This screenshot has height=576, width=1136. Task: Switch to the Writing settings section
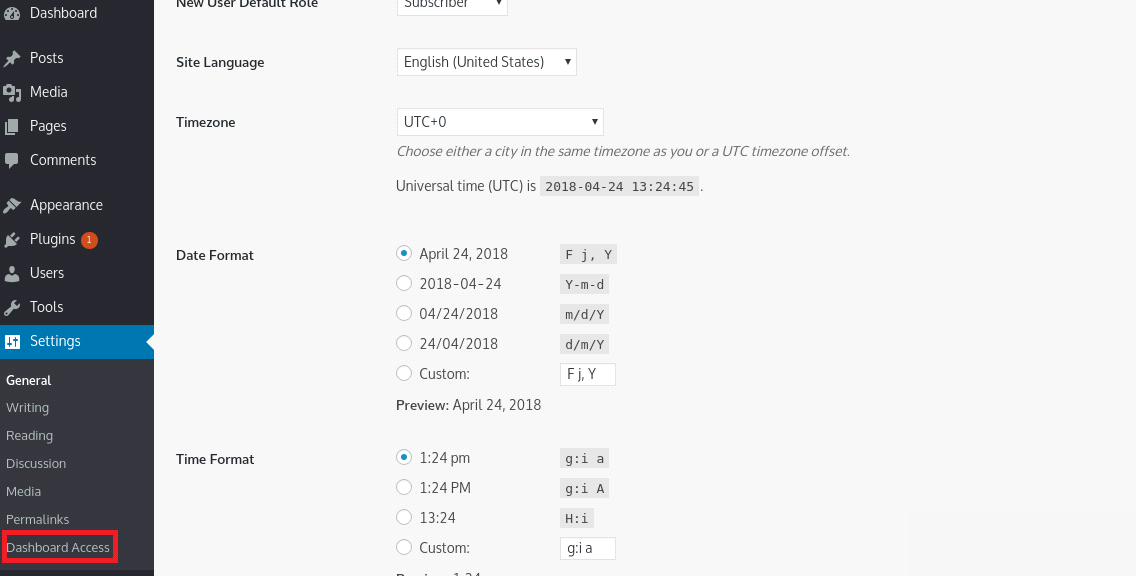(27, 407)
